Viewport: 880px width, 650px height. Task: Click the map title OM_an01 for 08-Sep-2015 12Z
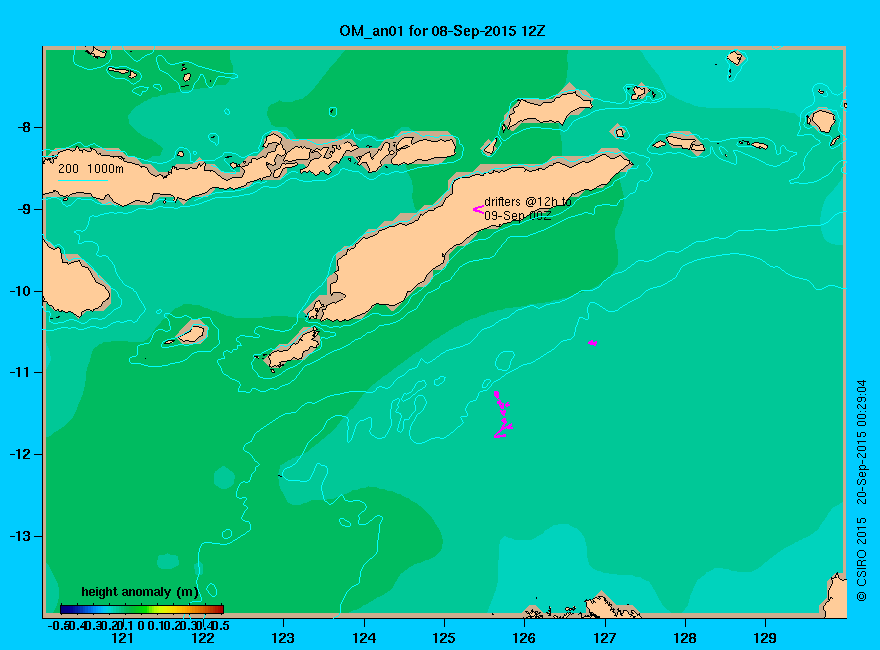point(442,31)
